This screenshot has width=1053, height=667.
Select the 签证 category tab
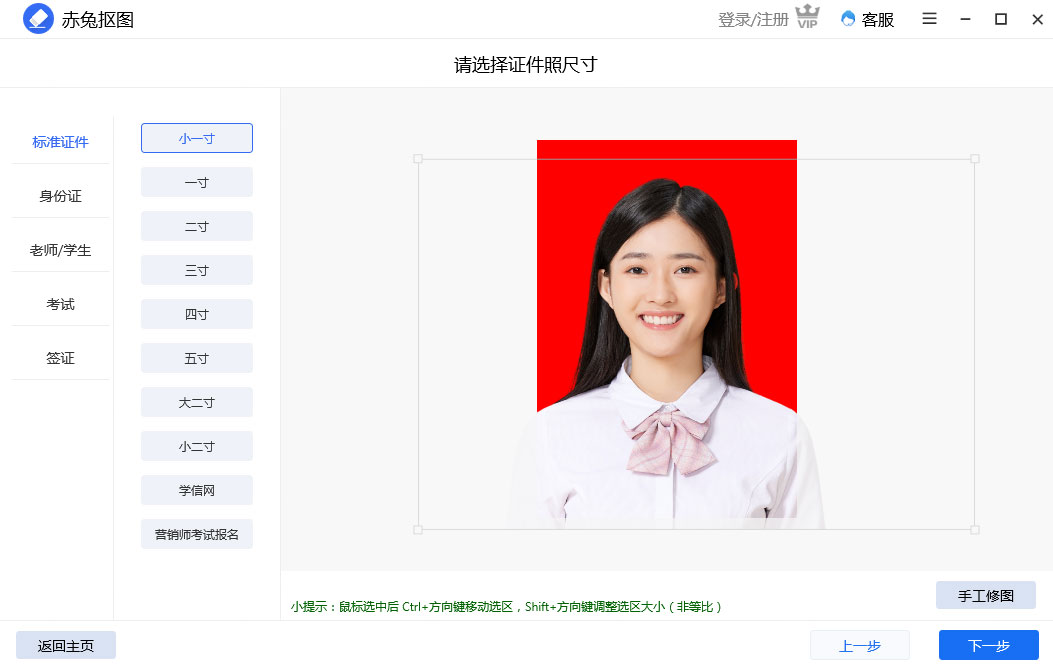[60, 358]
